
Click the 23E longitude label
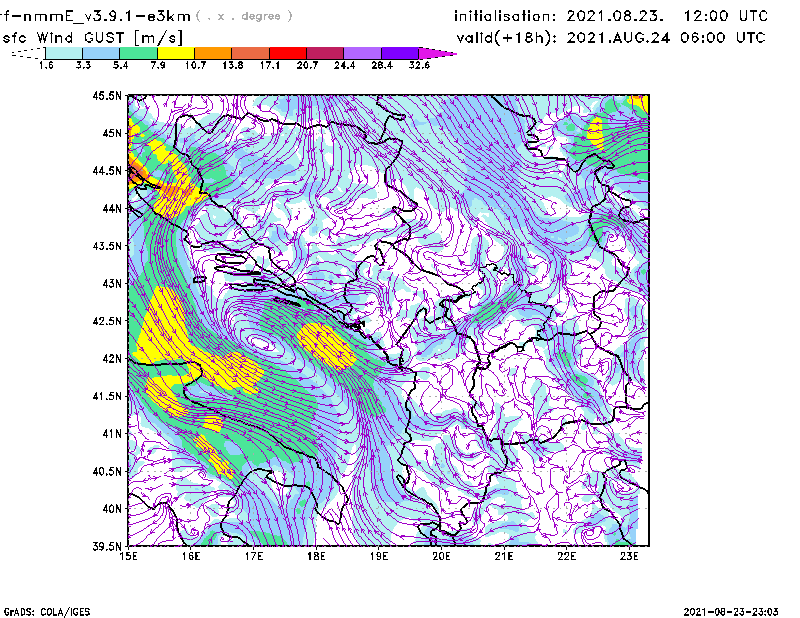coord(629,556)
